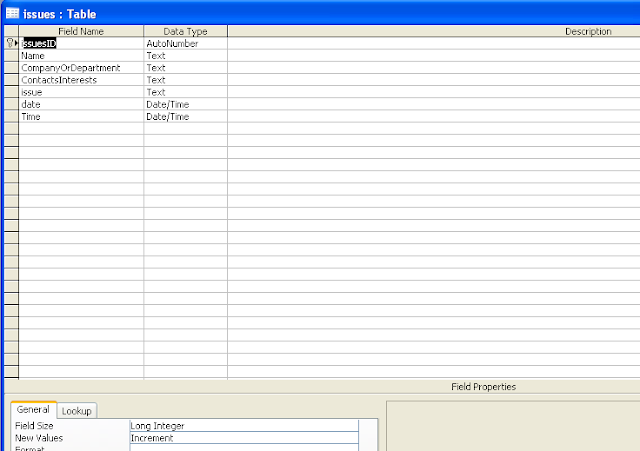Click the row selector for the issue field

pos(11,92)
